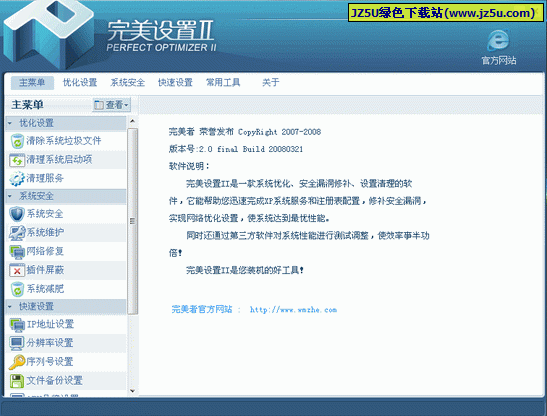Click the 清除系统垃圾文件 recycle icon
Screen dimensions: 547x416
(17, 141)
